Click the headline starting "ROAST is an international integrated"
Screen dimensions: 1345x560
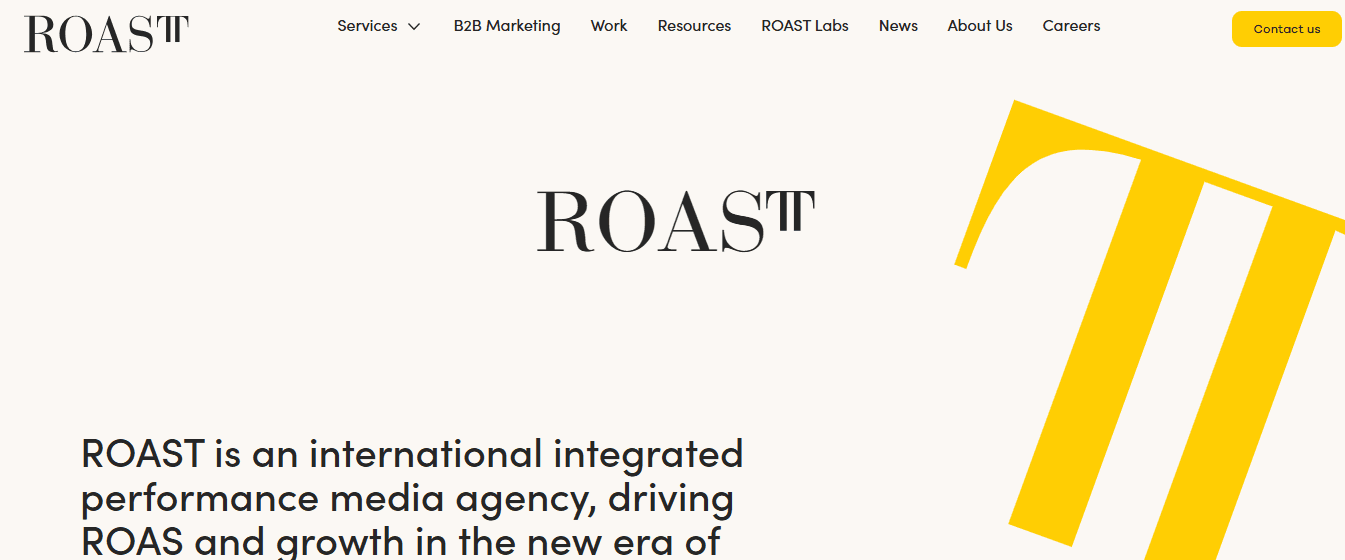click(x=412, y=497)
